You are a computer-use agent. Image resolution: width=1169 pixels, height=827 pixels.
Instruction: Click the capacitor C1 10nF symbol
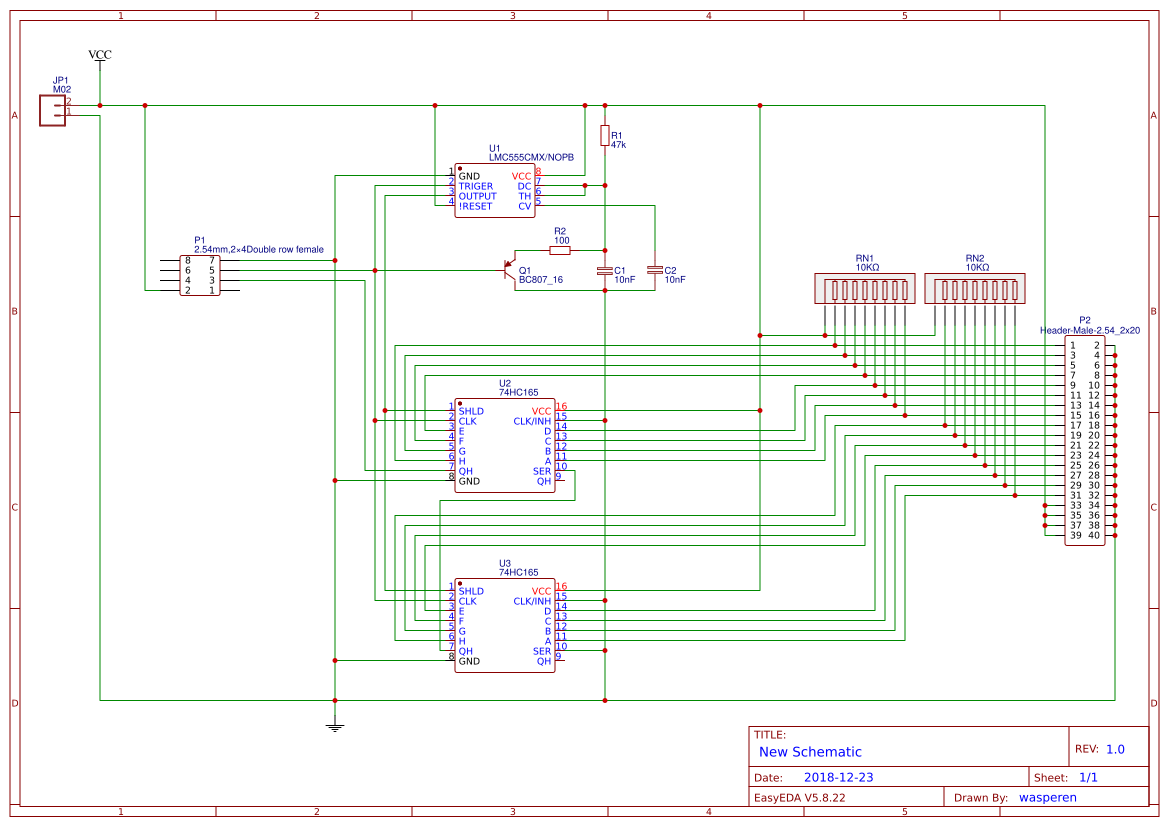[x=606, y=270]
